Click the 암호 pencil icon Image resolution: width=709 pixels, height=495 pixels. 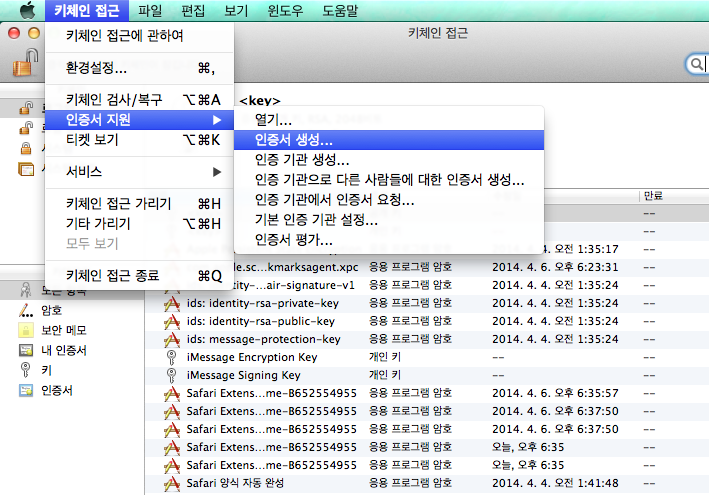tap(26, 310)
